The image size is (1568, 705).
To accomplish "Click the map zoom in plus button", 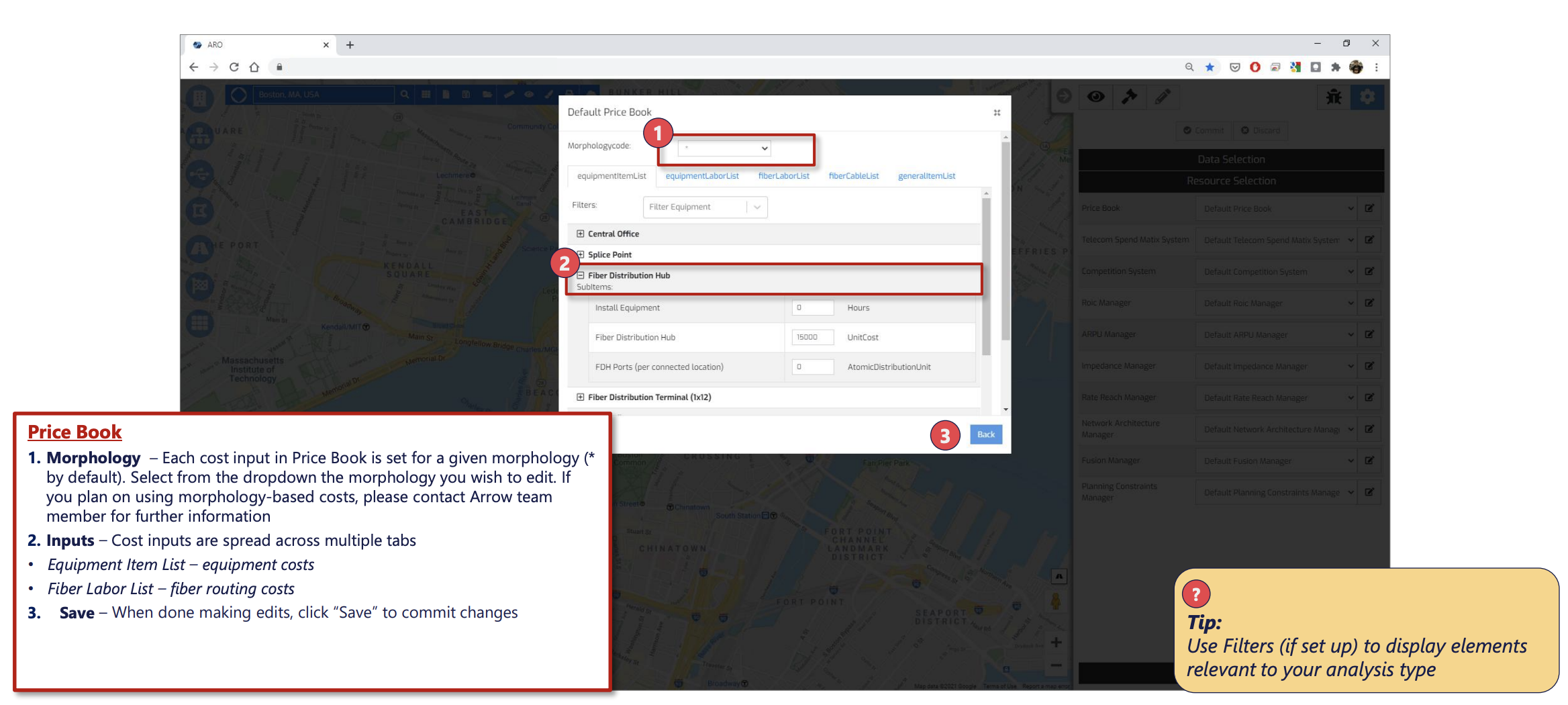I will (x=1056, y=643).
